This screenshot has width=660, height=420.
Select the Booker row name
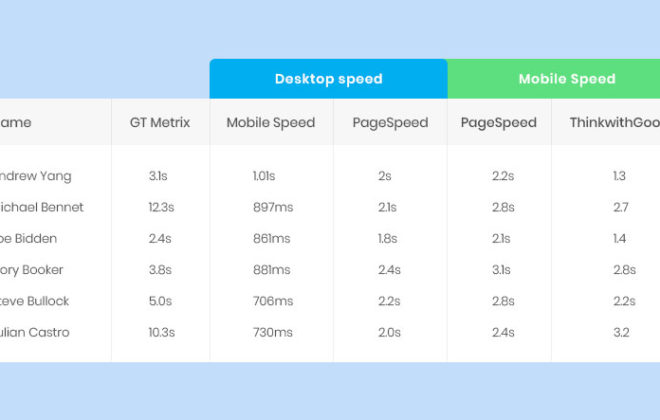(x=32, y=270)
